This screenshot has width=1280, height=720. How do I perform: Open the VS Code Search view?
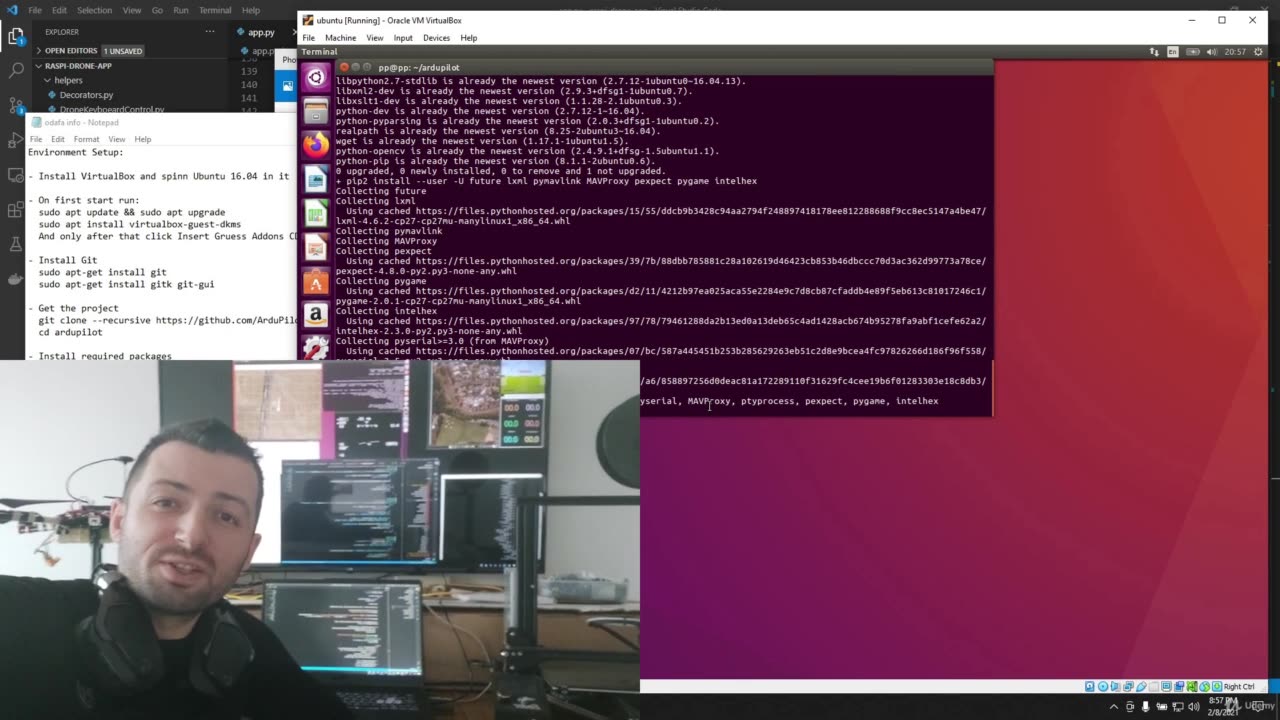click(16, 71)
